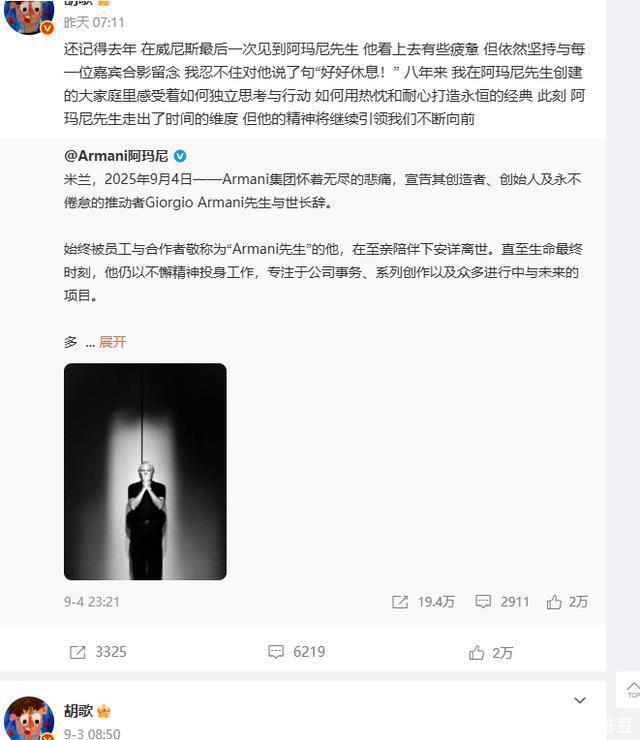Click the 昨天 07:11 timestamp
The width and height of the screenshot is (640, 740).
[x=94, y=22]
